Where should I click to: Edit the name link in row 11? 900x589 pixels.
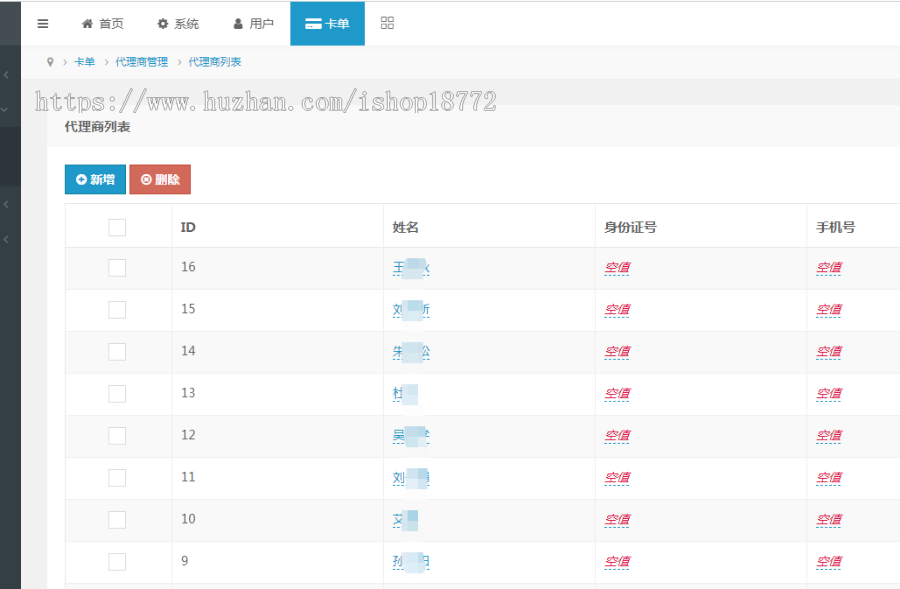pyautogui.click(x=411, y=478)
